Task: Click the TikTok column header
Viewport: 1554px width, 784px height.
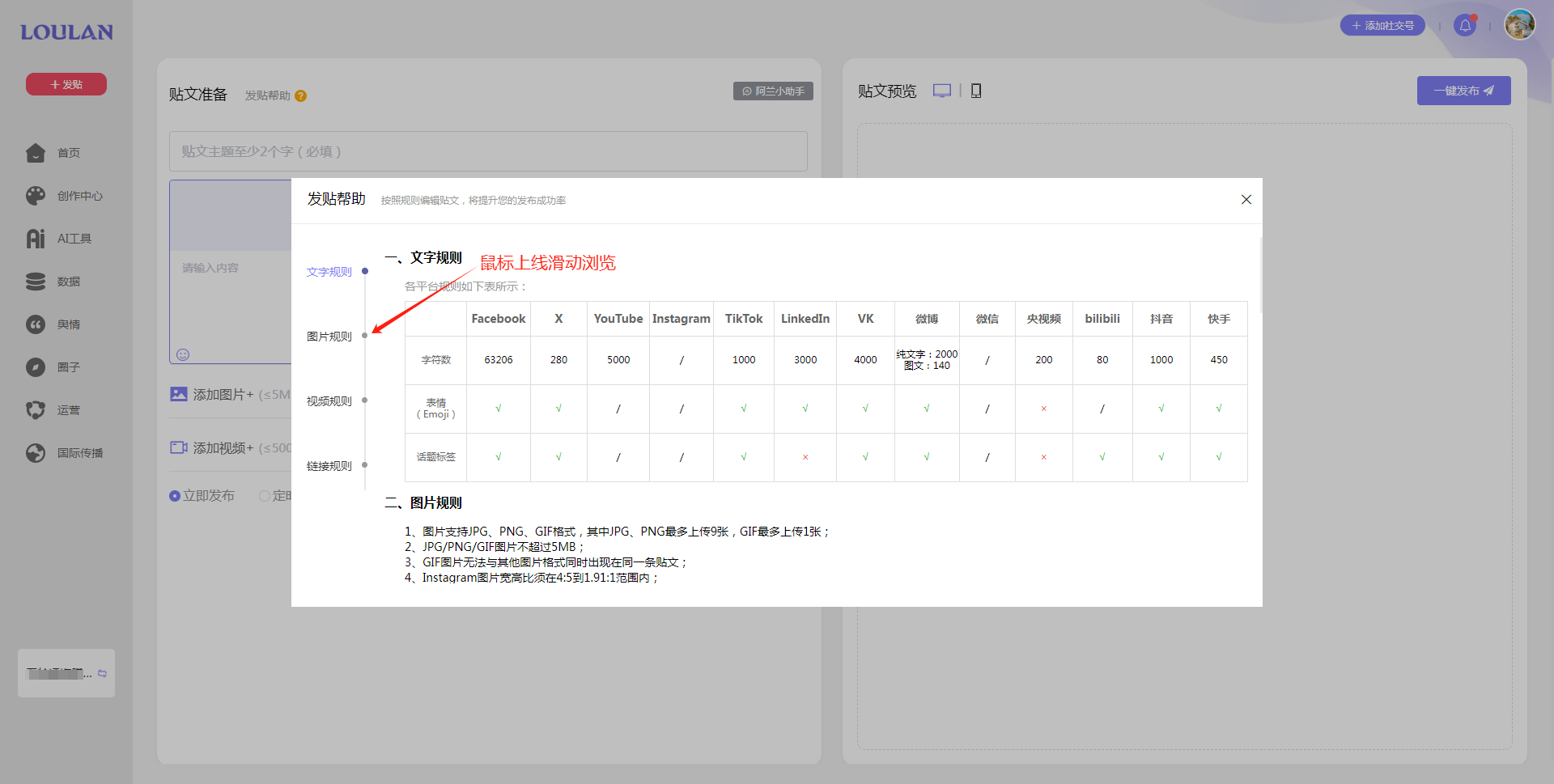Action: pyautogui.click(x=744, y=319)
